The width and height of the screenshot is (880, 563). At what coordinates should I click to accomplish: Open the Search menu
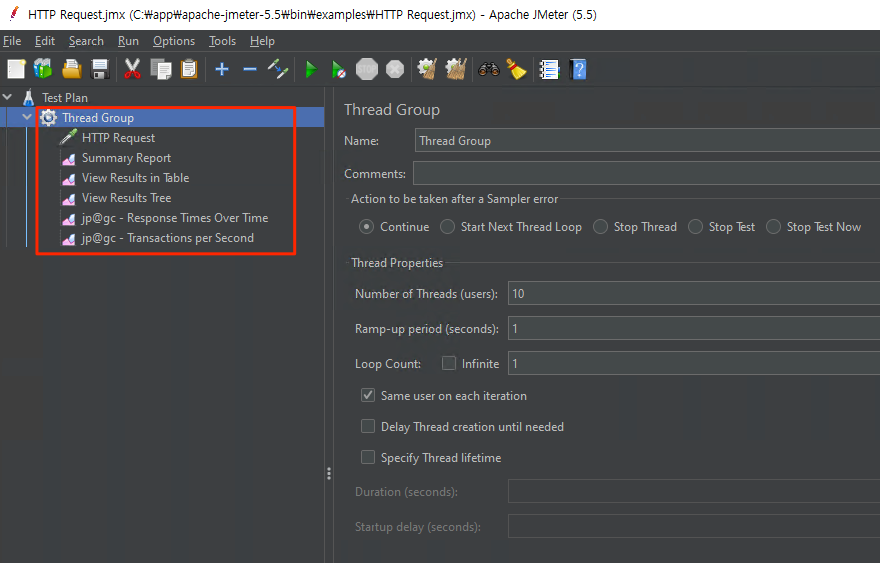tap(86, 41)
